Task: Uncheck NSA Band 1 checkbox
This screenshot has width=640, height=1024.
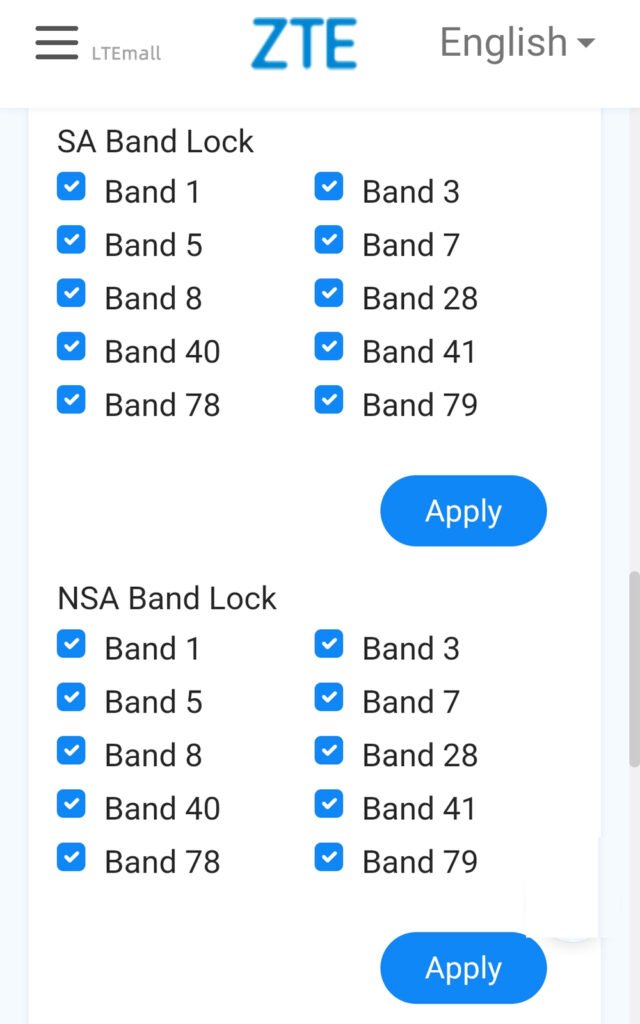Action: [71, 644]
